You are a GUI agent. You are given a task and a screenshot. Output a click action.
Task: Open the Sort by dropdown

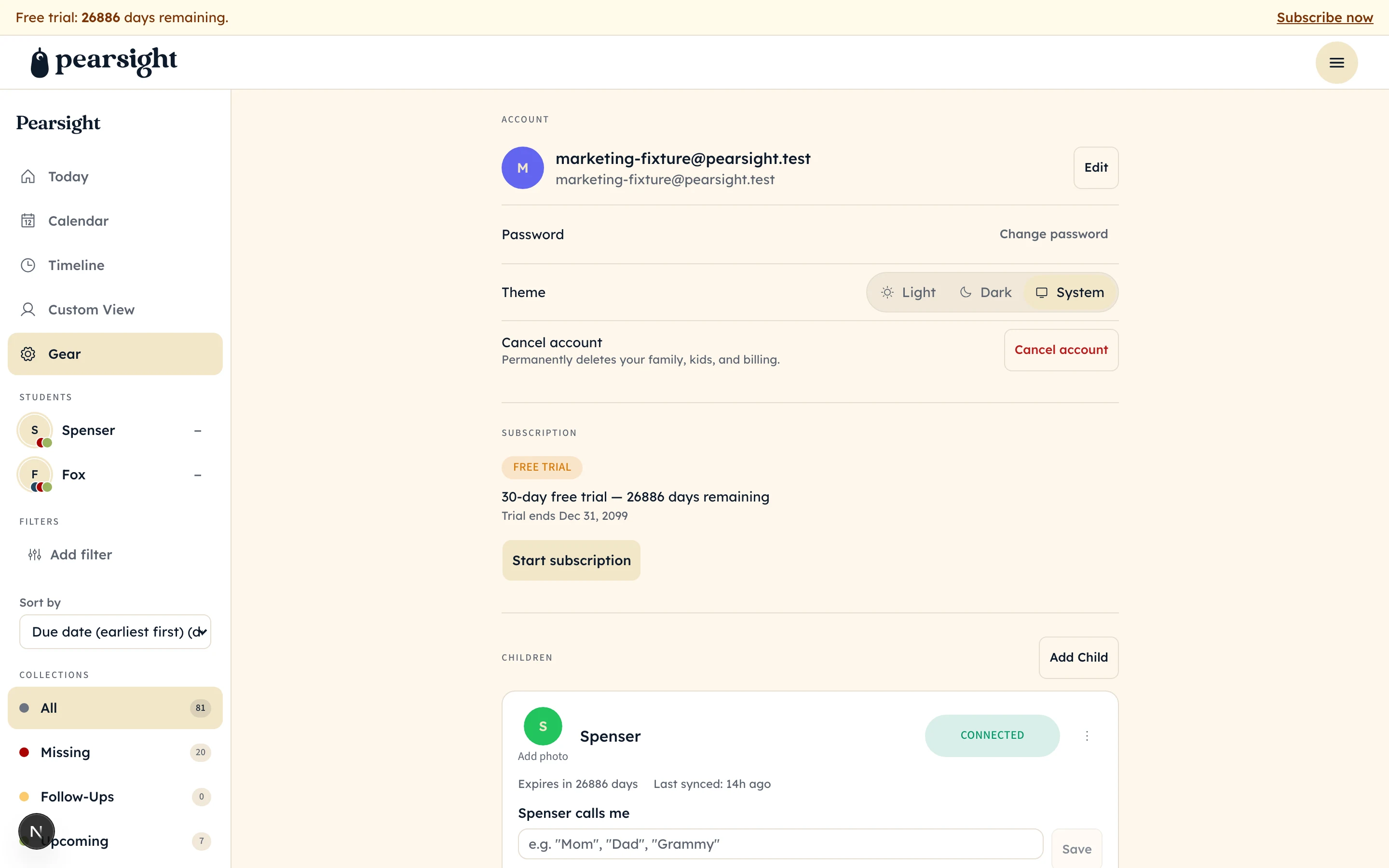[x=115, y=632]
